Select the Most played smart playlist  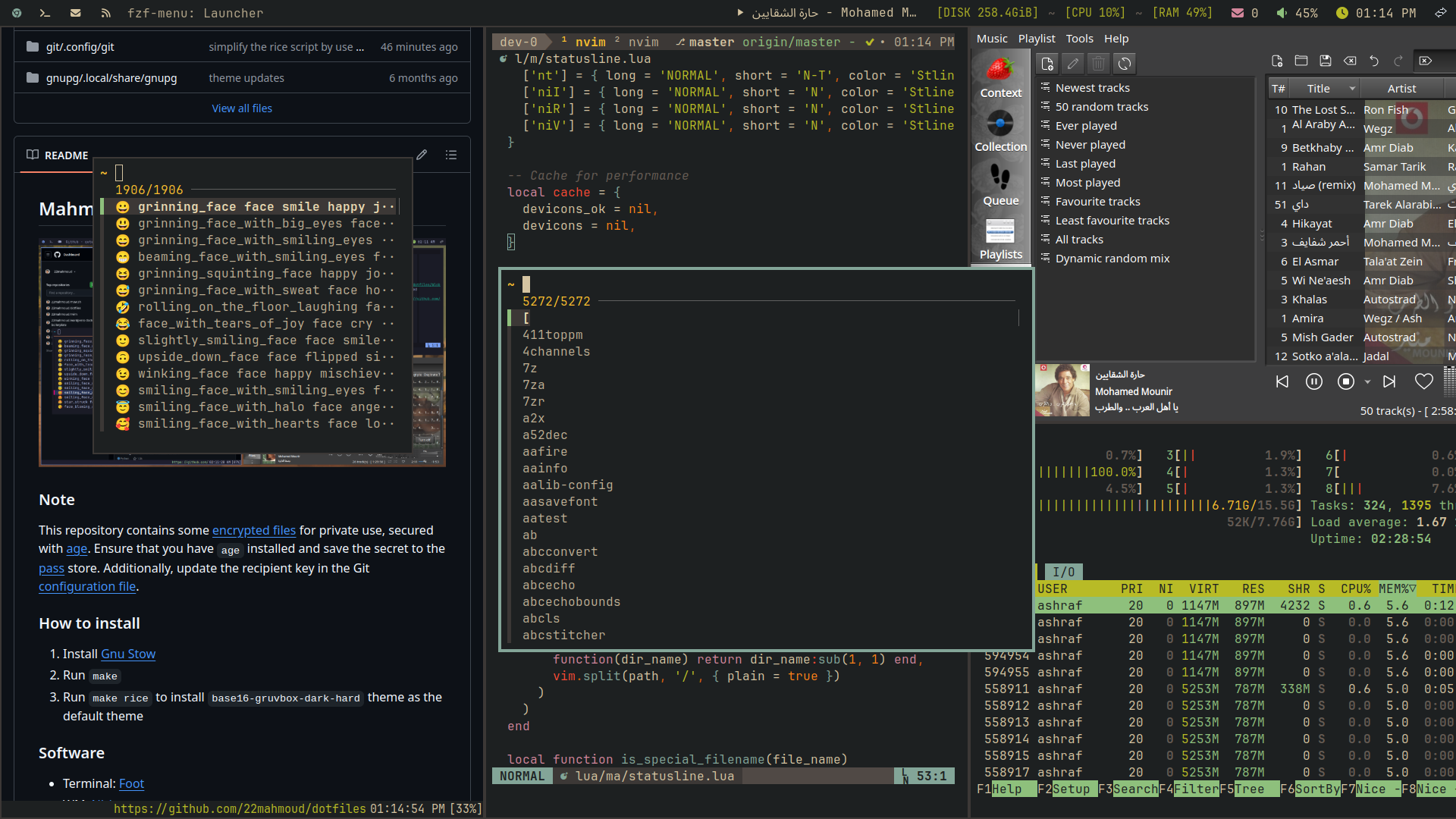(1087, 183)
